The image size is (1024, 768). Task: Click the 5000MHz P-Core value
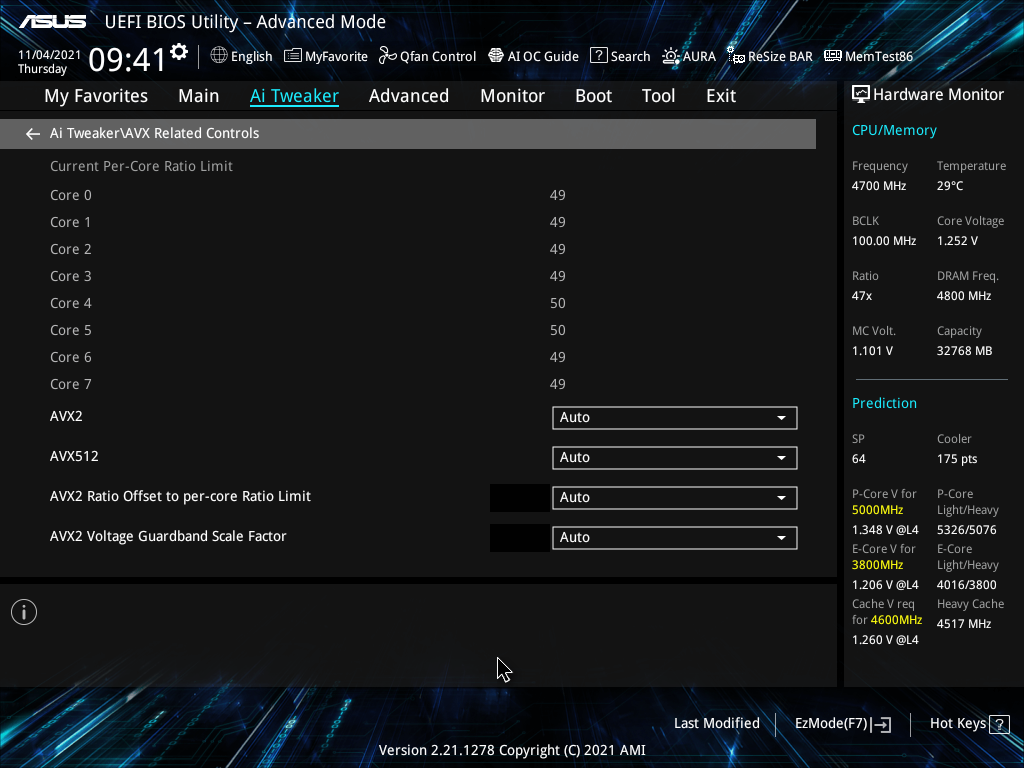pyautogui.click(x=878, y=510)
